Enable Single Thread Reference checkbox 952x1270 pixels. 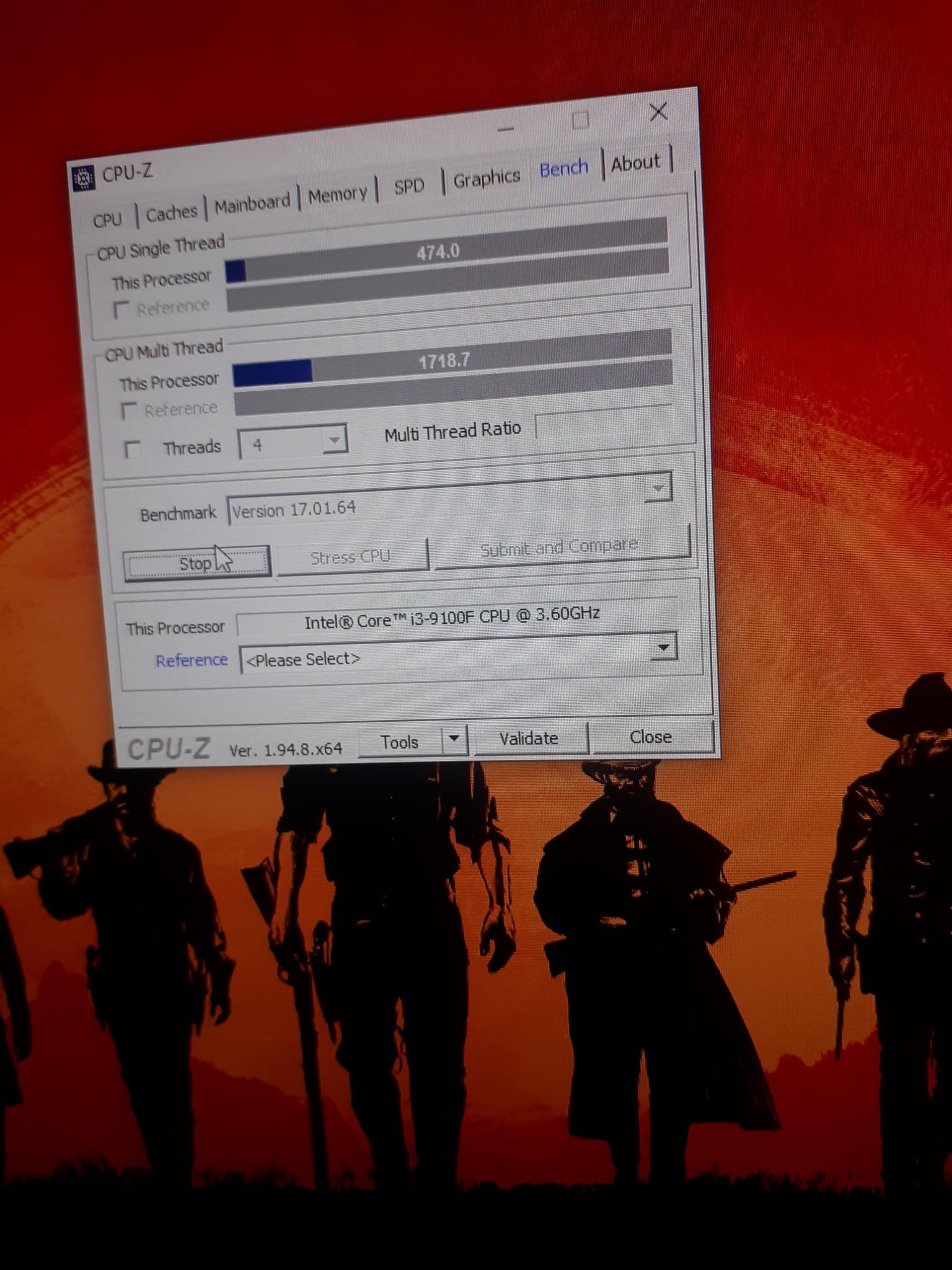tap(121, 310)
